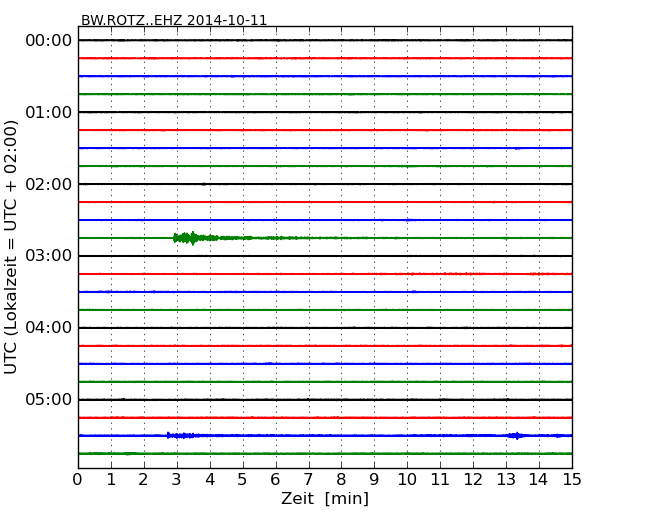Click the 05:00 time label

click(x=49, y=399)
